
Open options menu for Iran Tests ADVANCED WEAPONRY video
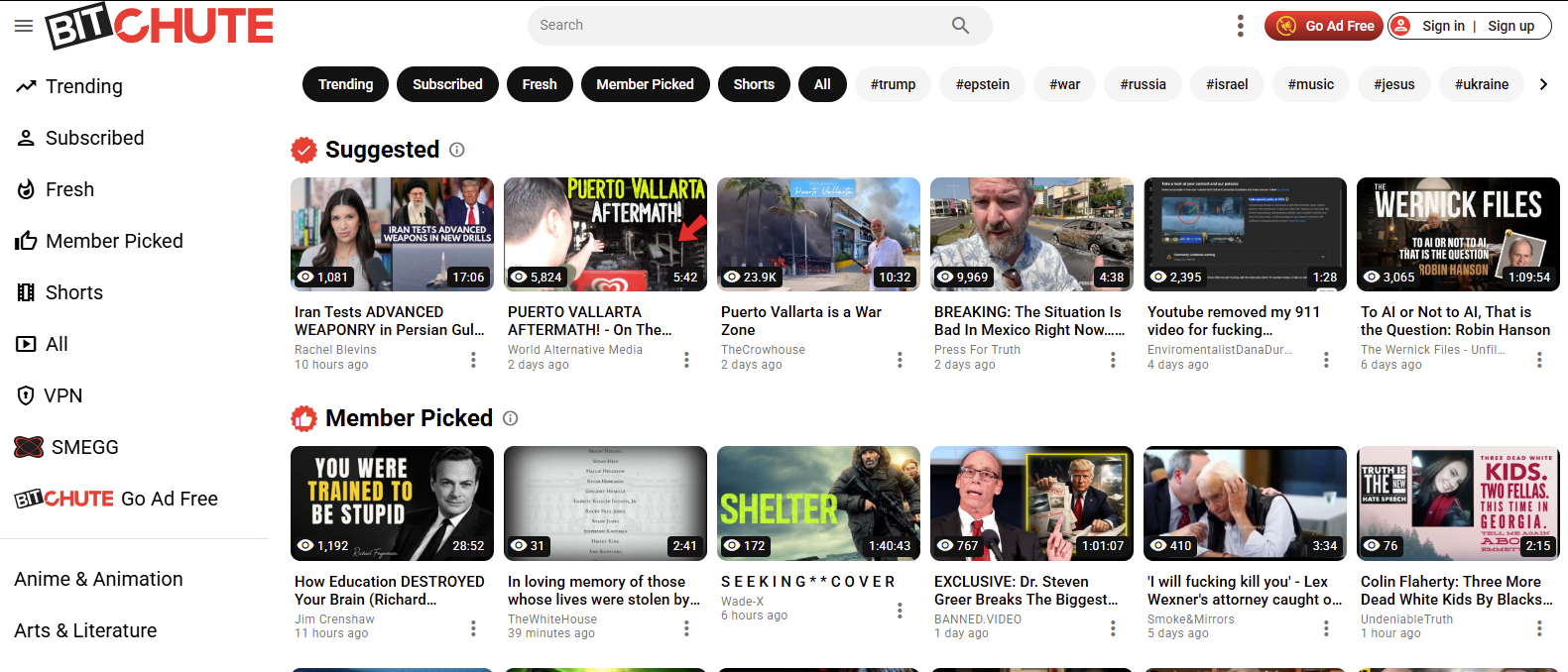click(x=473, y=360)
